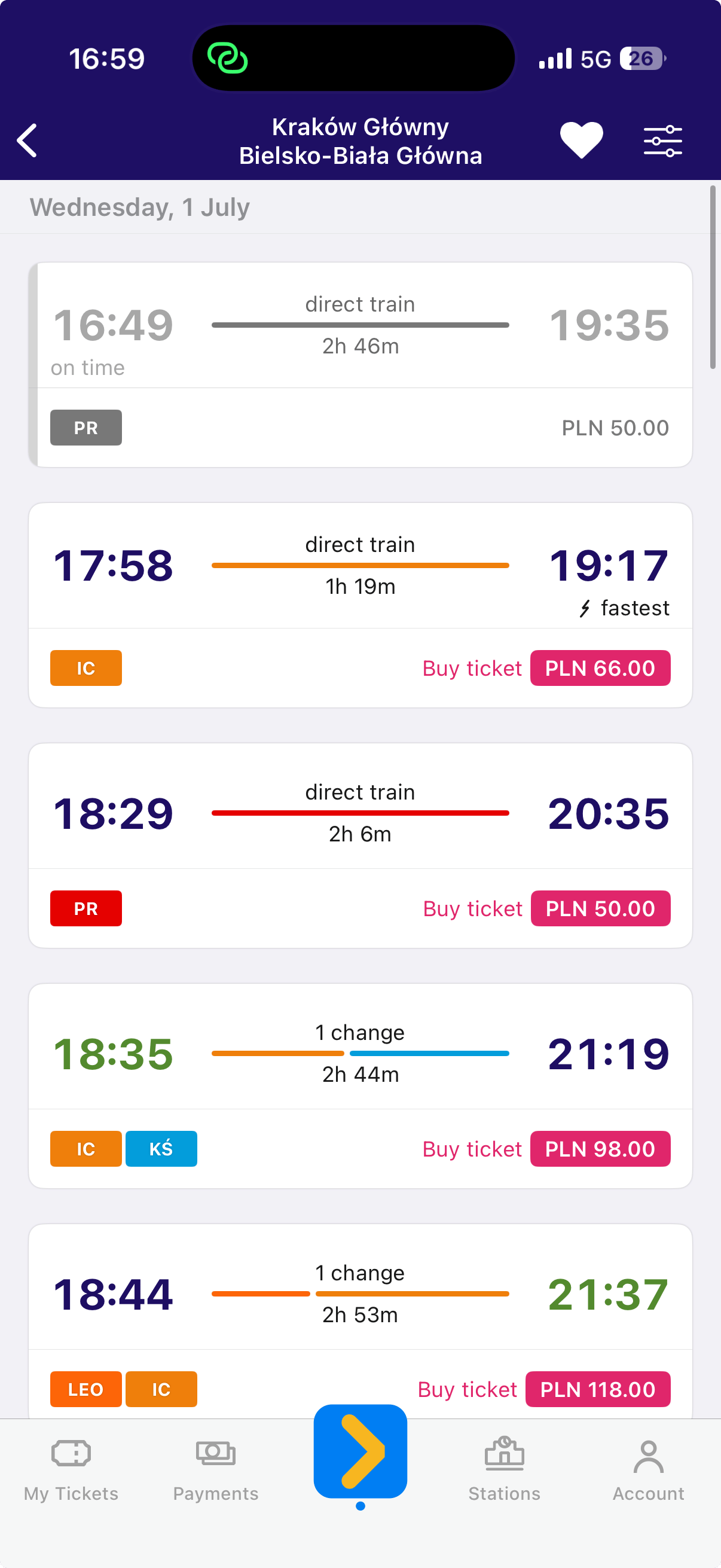
Task: Select the orange LEO carrier badge
Action: point(85,1390)
